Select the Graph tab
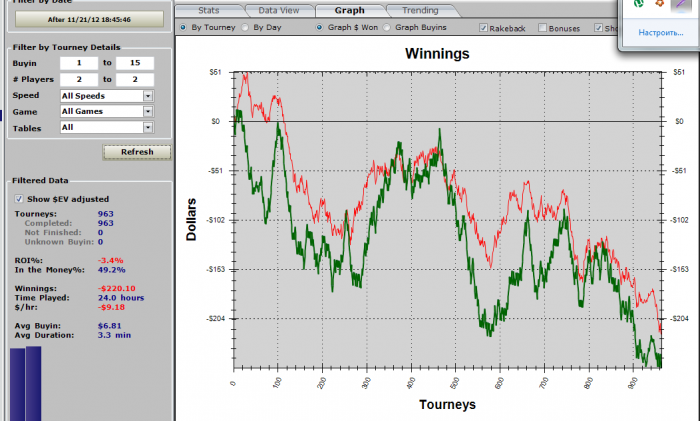700x421 pixels. 350,10
